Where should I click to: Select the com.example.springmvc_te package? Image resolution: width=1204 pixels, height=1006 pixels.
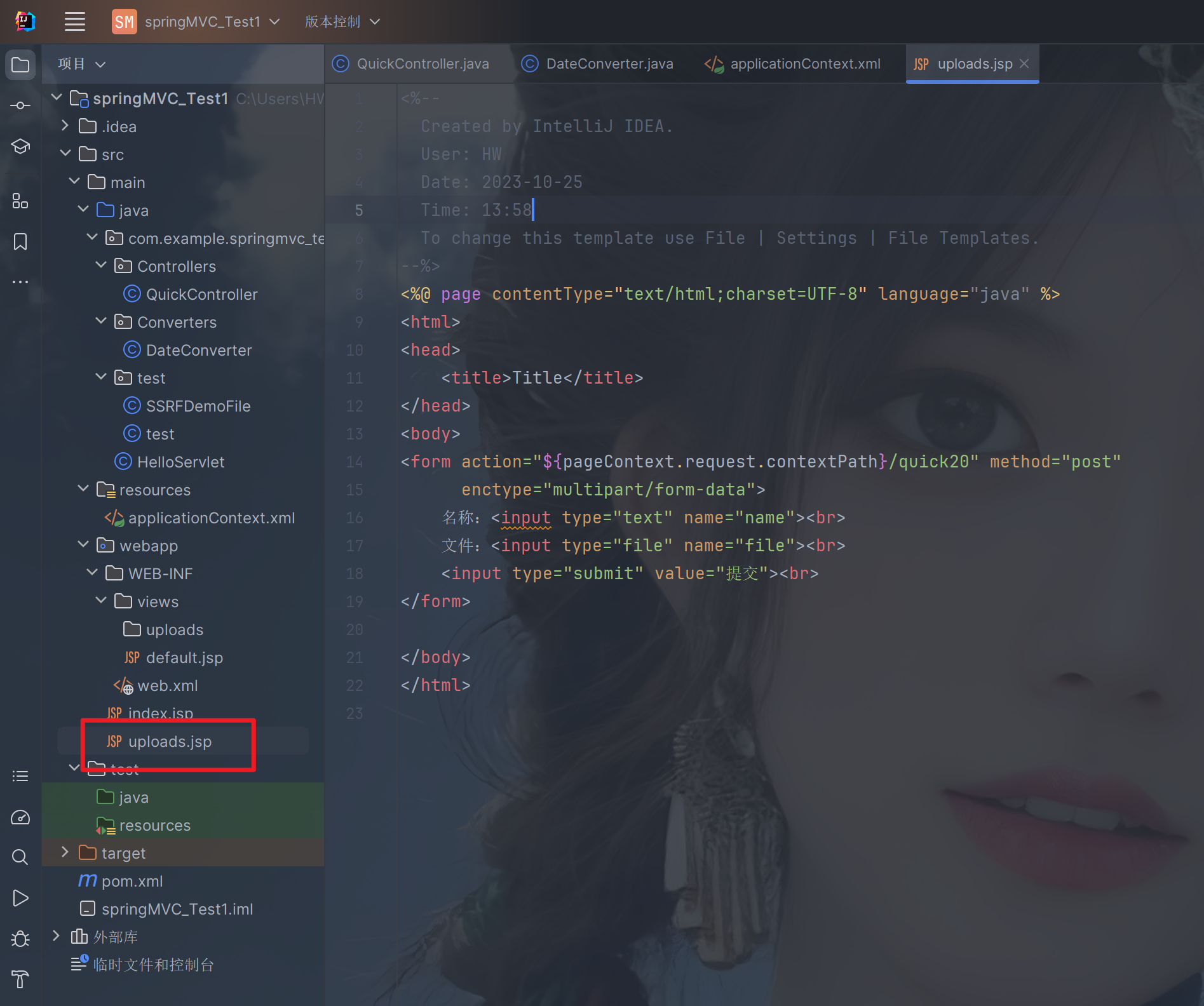tap(215, 238)
